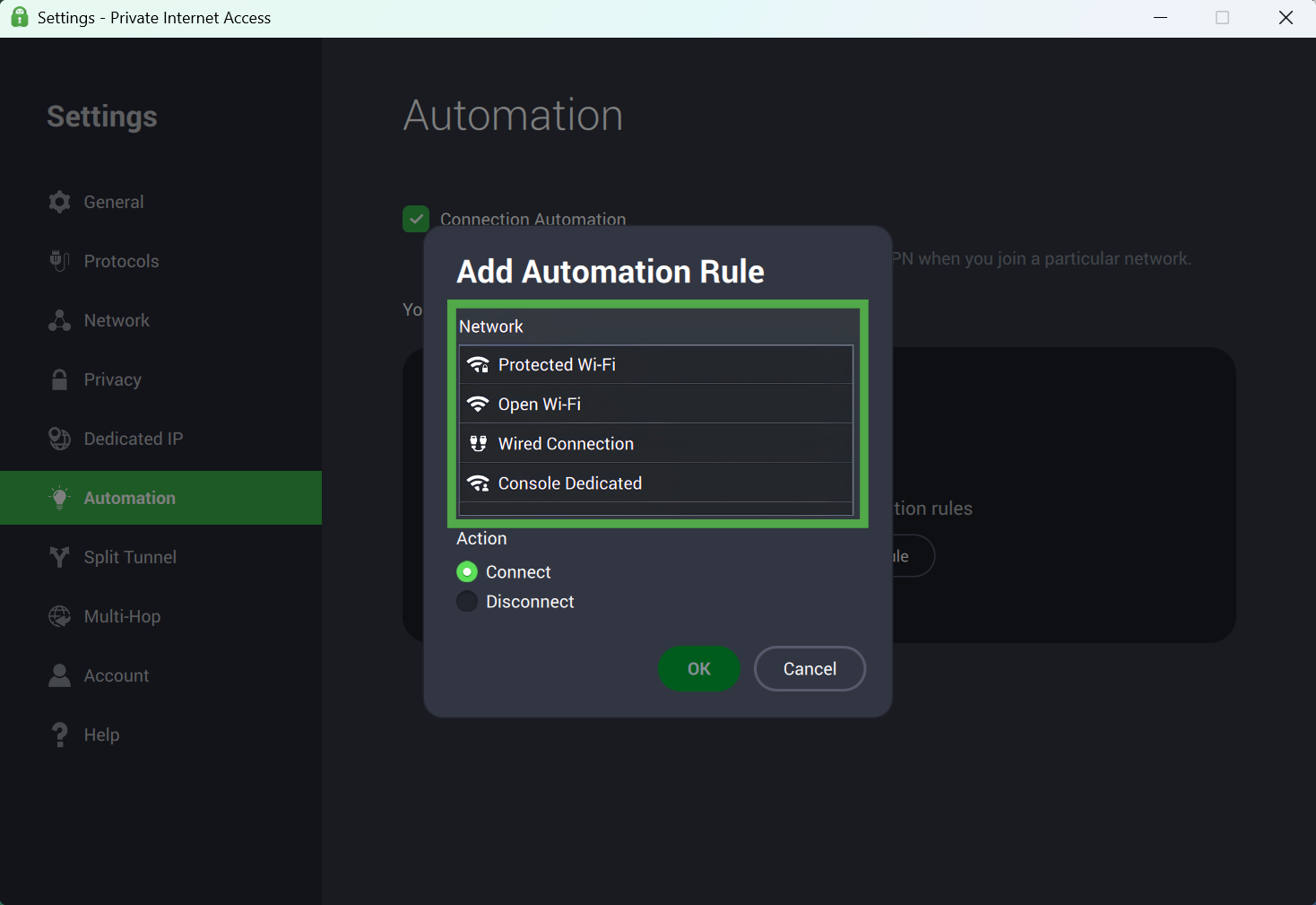Close the Settings window
Screen dimensions: 1316x905
pyautogui.click(x=1286, y=18)
